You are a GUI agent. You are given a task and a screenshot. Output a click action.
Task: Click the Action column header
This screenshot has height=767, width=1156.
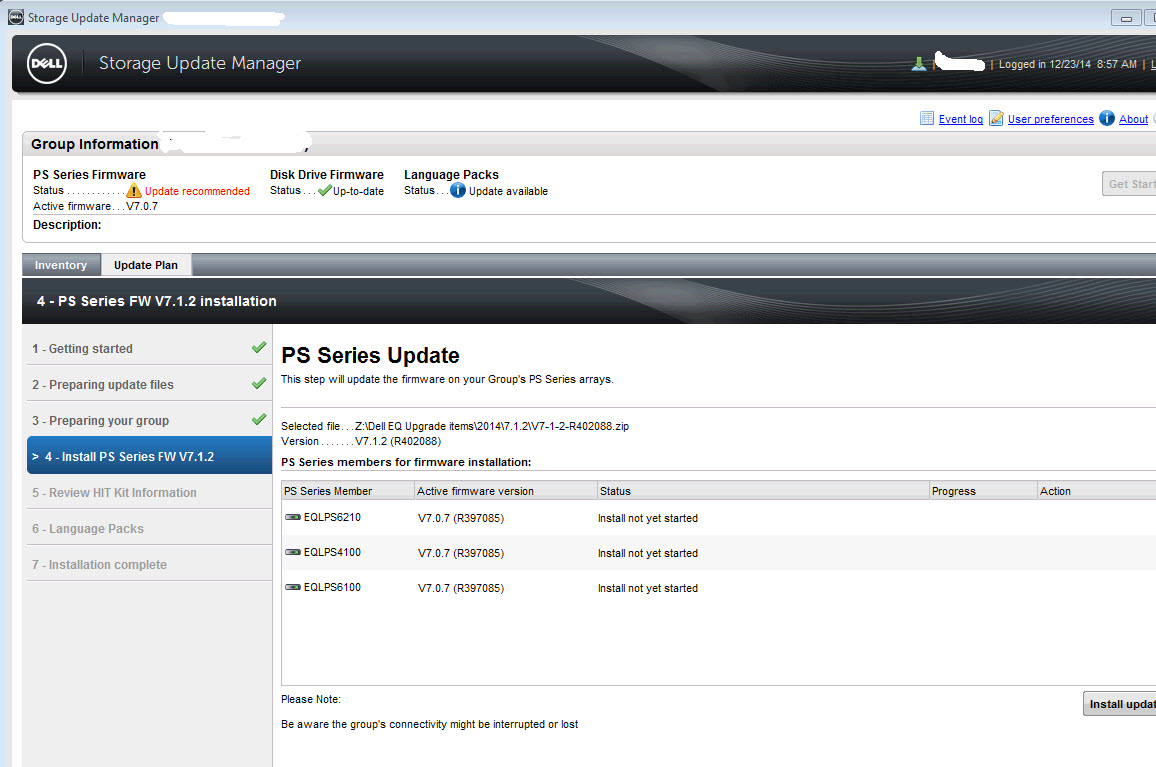[x=1096, y=491]
